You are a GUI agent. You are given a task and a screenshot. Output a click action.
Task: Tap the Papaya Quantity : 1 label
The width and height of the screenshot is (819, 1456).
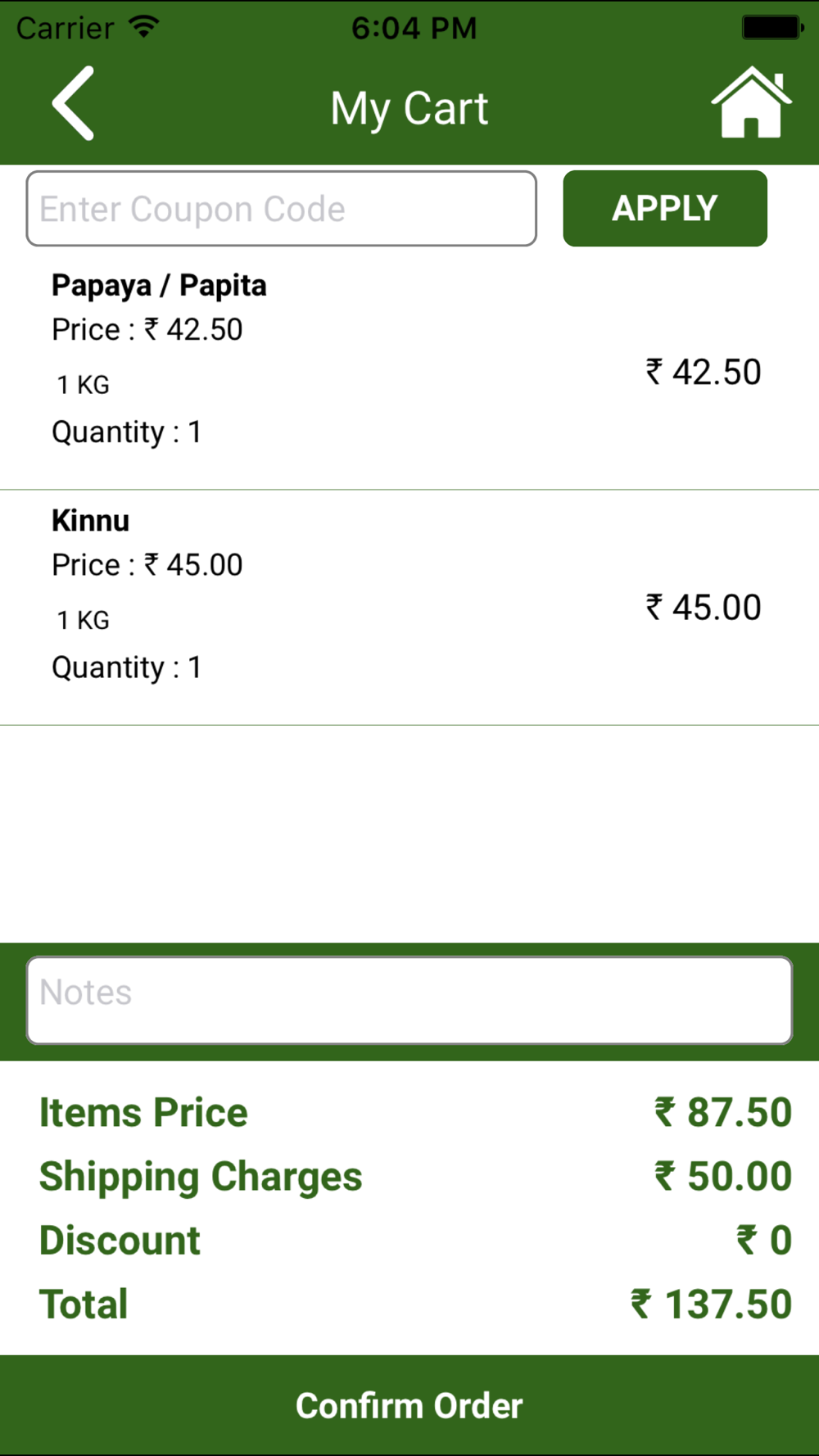click(126, 432)
